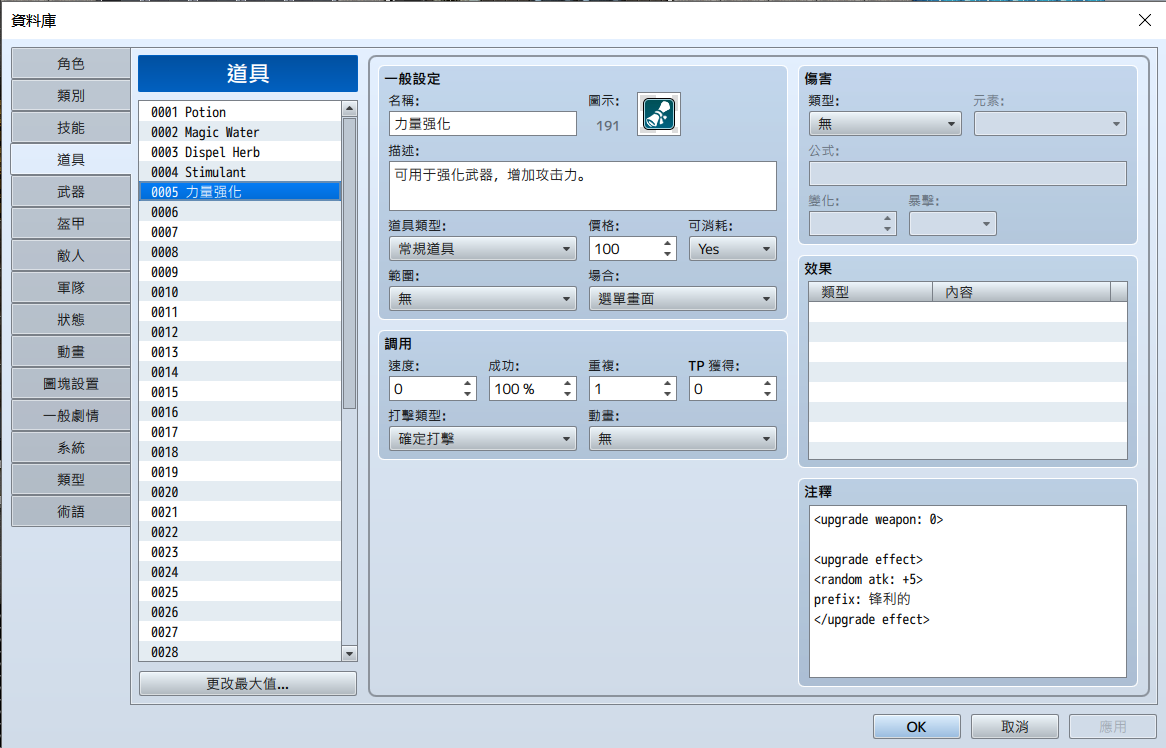This screenshot has height=748, width=1166.
Task: Select empty item slot 0028
Action: (x=240, y=652)
